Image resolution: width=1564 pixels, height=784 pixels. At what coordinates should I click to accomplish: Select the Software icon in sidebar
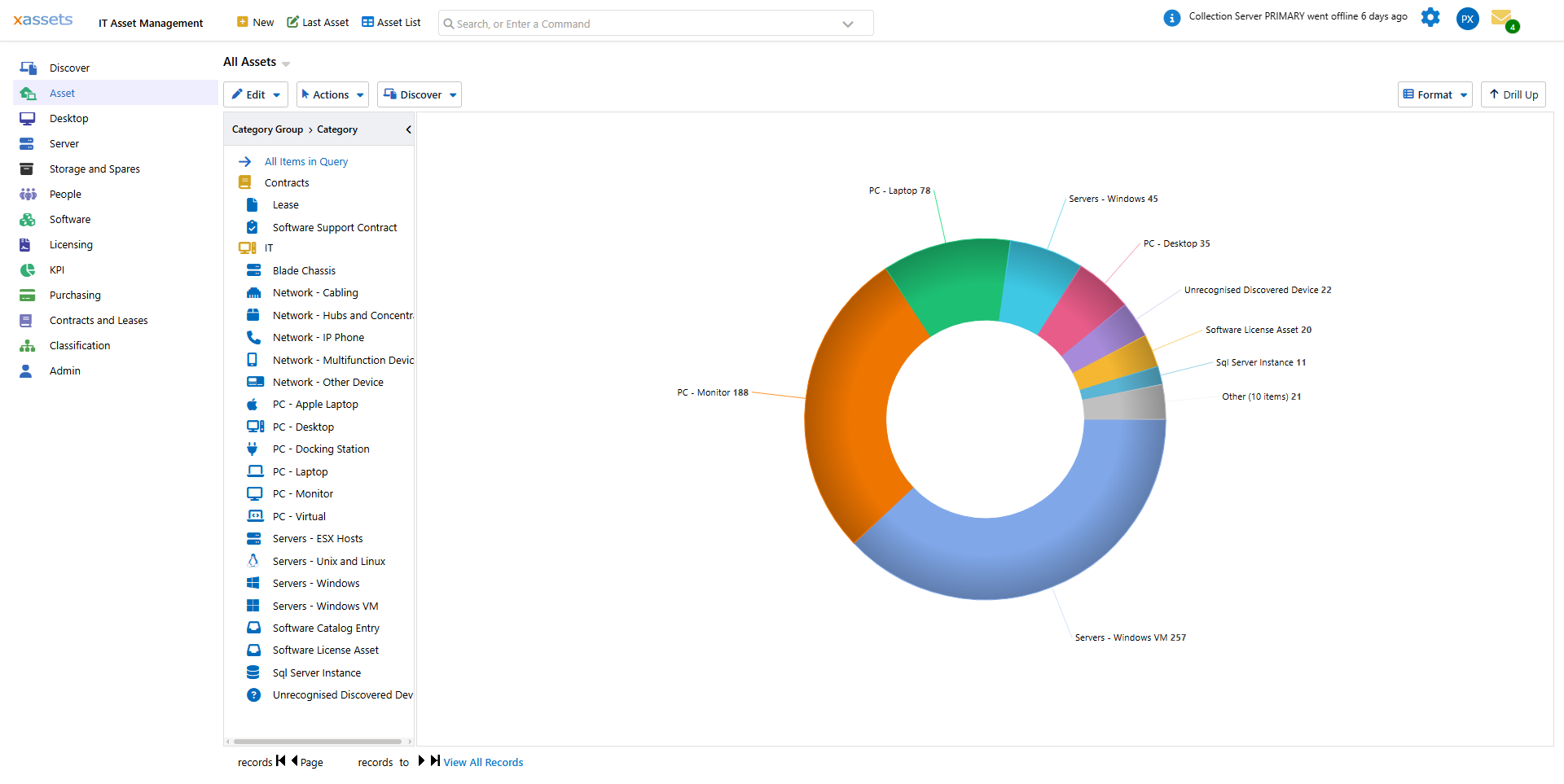pyautogui.click(x=27, y=219)
